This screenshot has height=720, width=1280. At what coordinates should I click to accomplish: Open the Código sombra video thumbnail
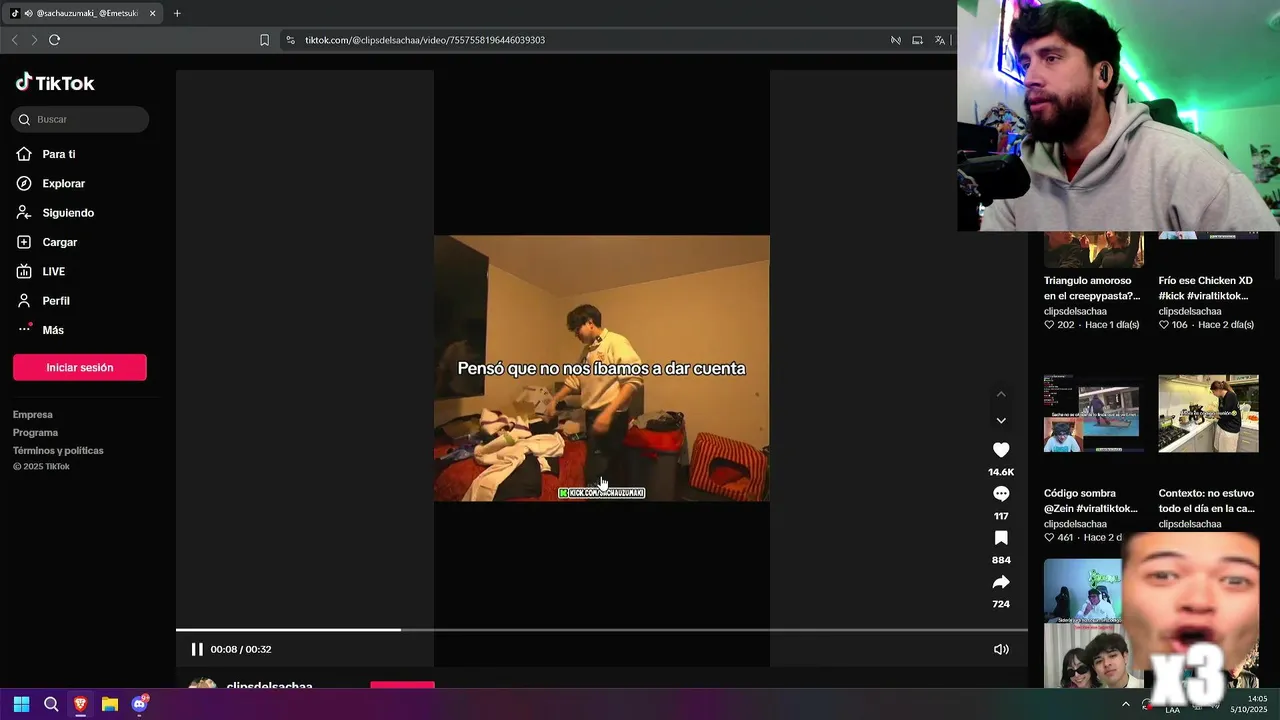(1094, 414)
